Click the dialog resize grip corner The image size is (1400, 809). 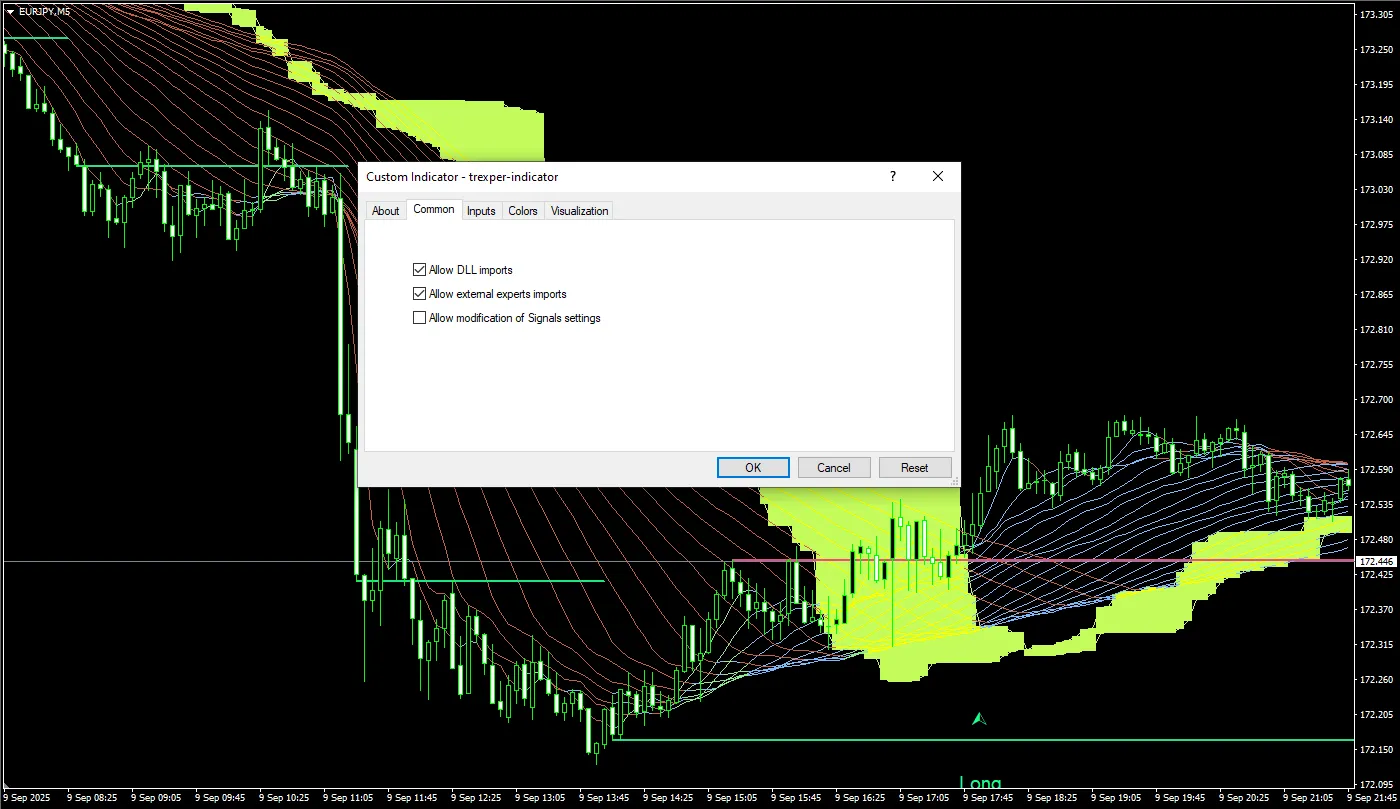[x=954, y=481]
